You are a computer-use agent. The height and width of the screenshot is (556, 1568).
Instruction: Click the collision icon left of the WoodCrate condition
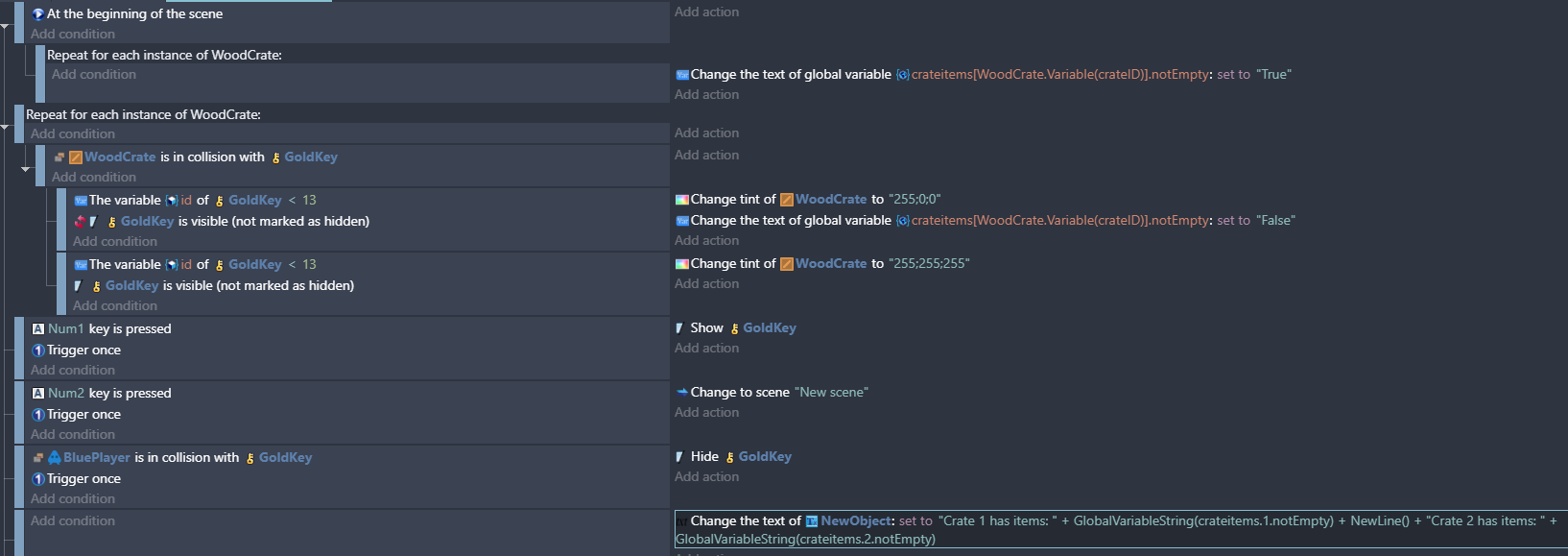coord(59,157)
